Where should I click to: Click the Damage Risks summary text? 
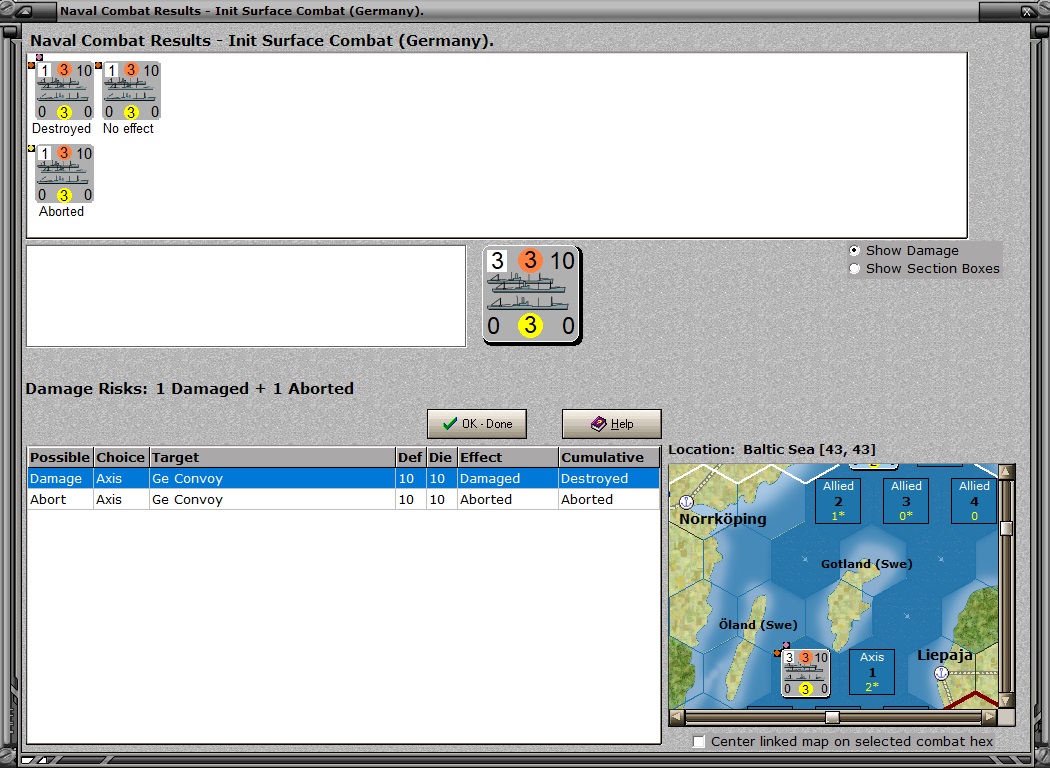pos(190,388)
